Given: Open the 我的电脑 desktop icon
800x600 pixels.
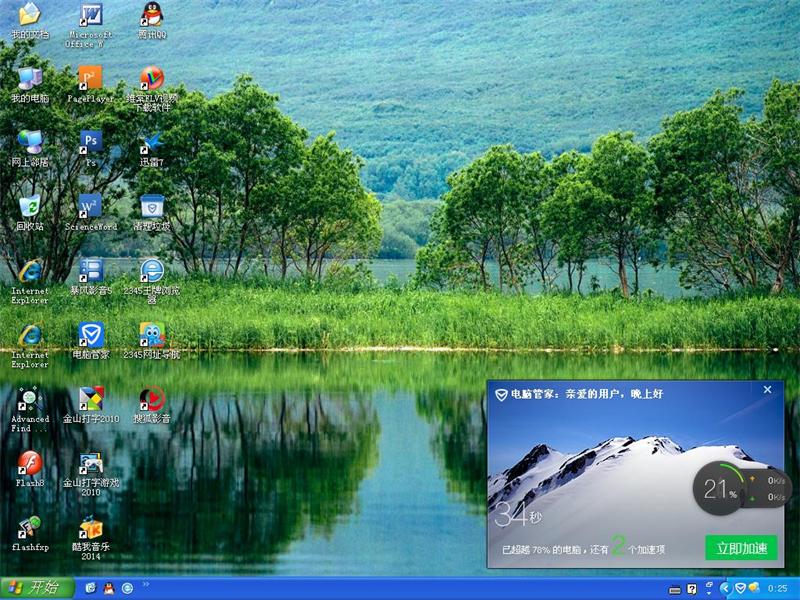Looking at the screenshot, I should point(29,79).
